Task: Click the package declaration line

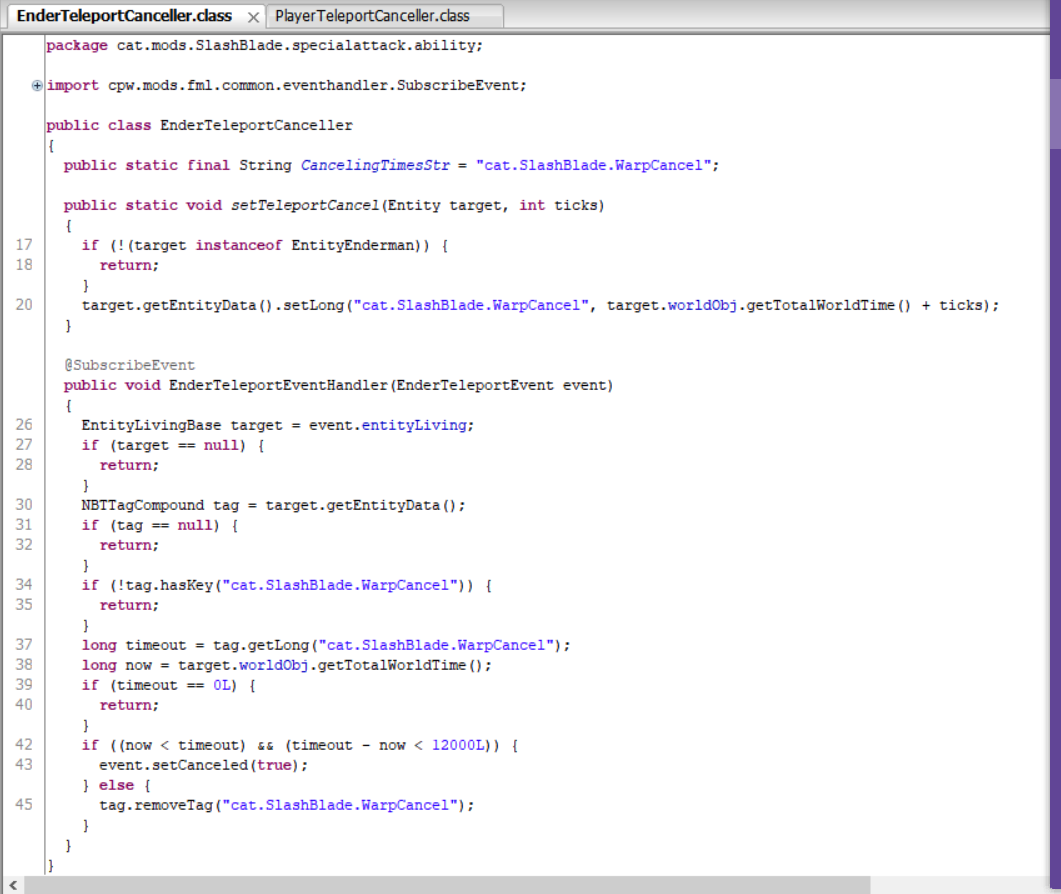Action: pyautogui.click(x=265, y=45)
